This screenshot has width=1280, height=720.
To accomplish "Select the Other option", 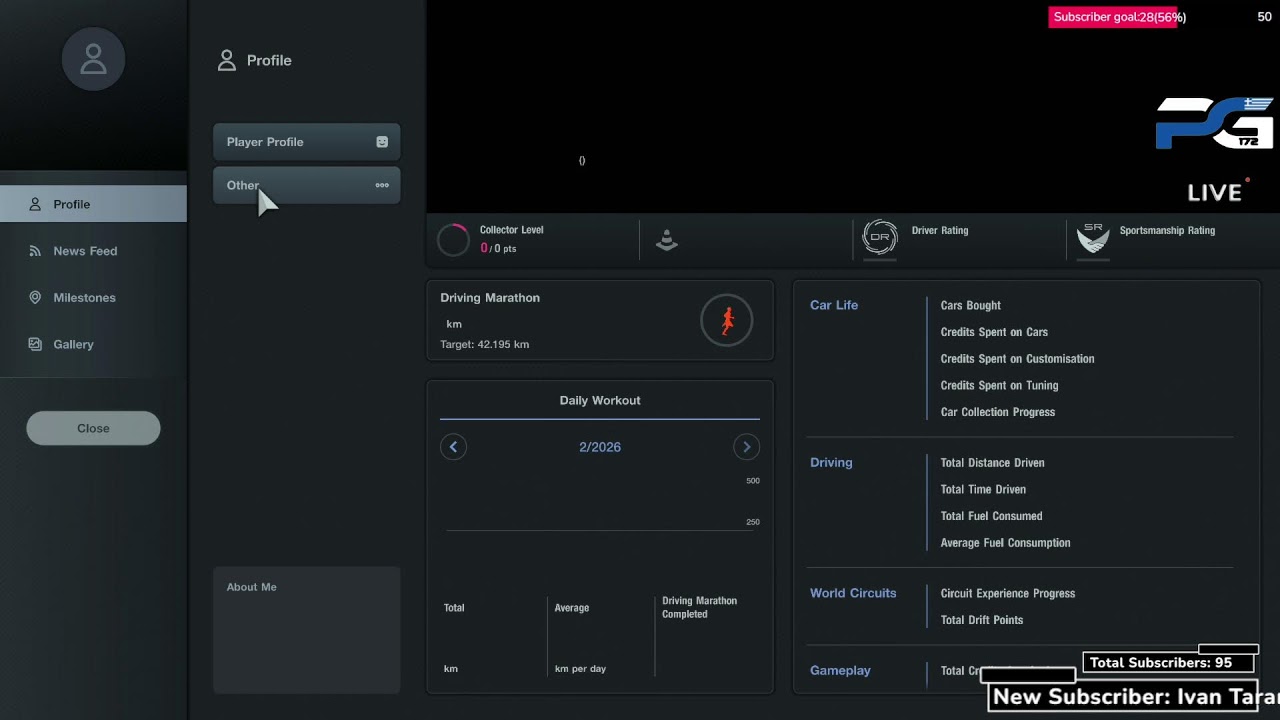I will coord(307,185).
